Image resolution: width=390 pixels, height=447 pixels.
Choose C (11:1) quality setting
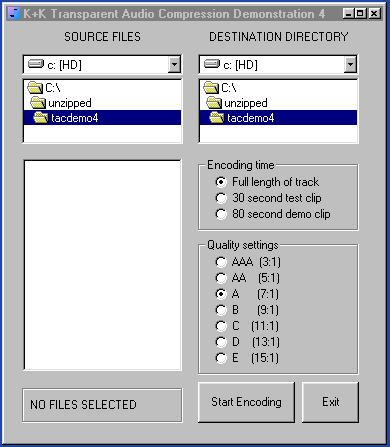[x=247, y=326]
